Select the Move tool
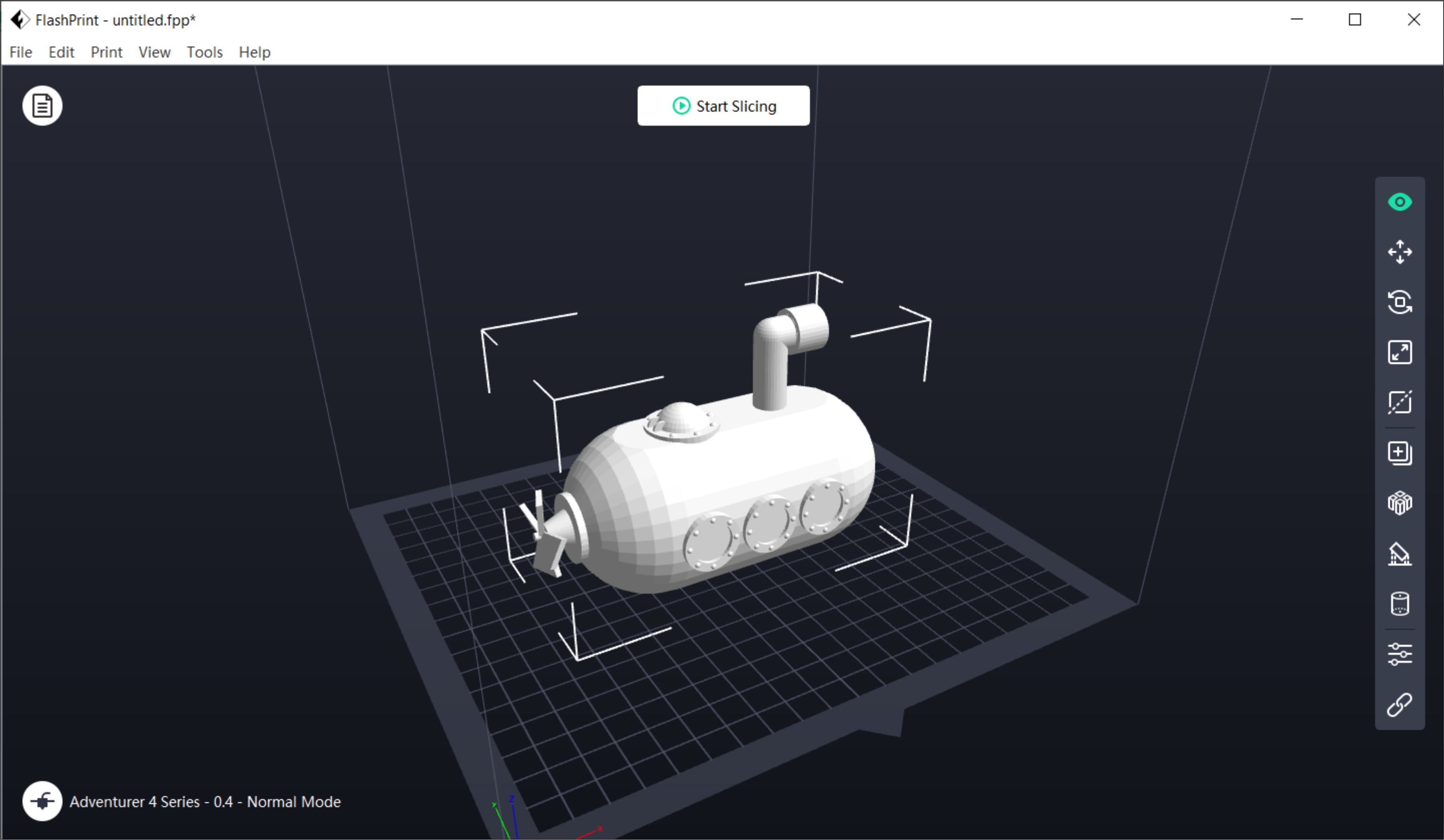The height and width of the screenshot is (840, 1444). click(1400, 252)
